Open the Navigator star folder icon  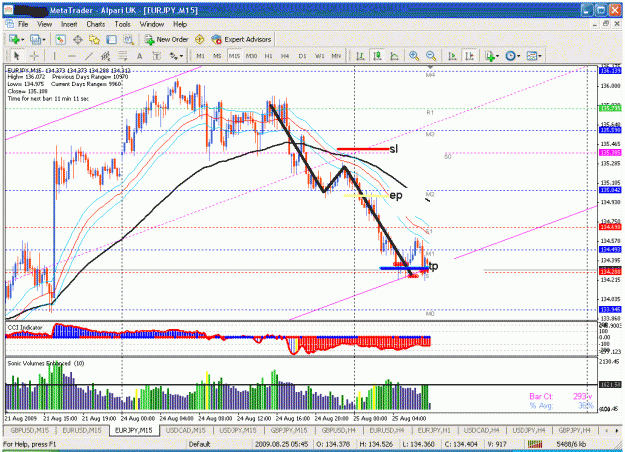point(94,39)
